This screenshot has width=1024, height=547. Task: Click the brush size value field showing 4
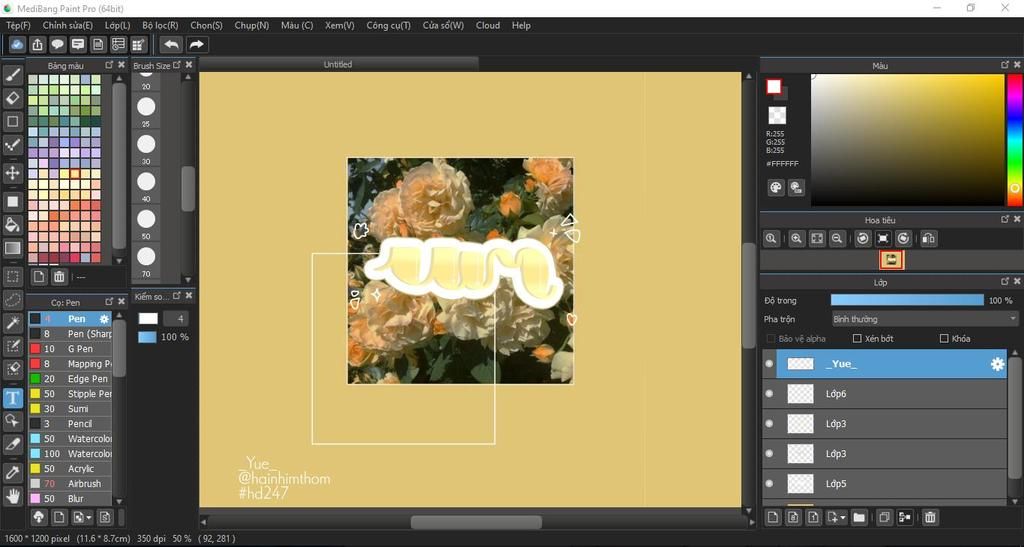[176, 319]
